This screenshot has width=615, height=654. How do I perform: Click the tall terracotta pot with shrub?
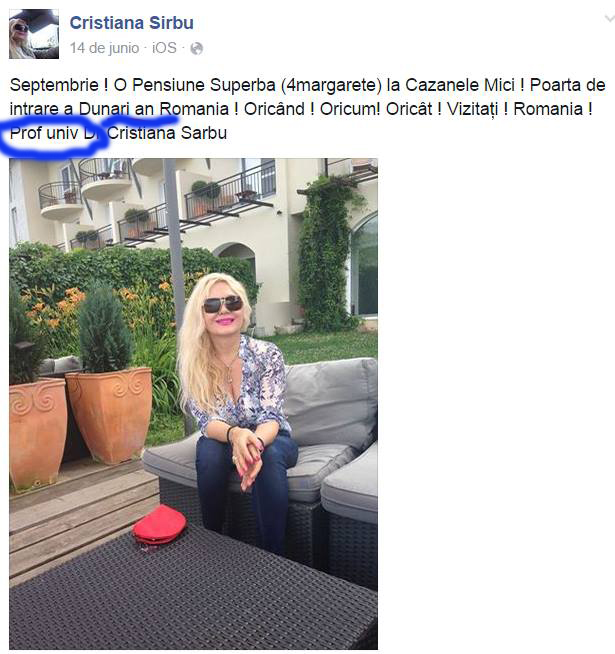pos(108,373)
